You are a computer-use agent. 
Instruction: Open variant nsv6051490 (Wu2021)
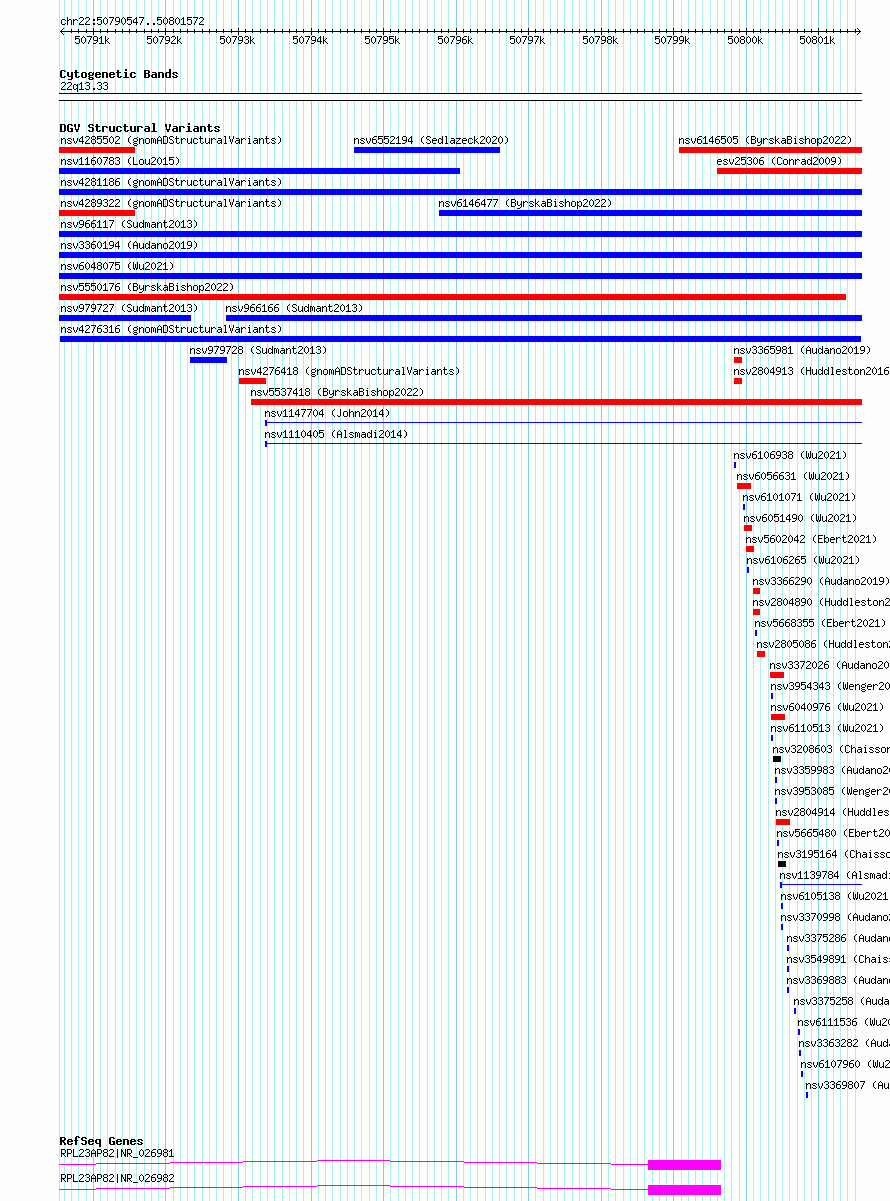pyautogui.click(x=801, y=518)
